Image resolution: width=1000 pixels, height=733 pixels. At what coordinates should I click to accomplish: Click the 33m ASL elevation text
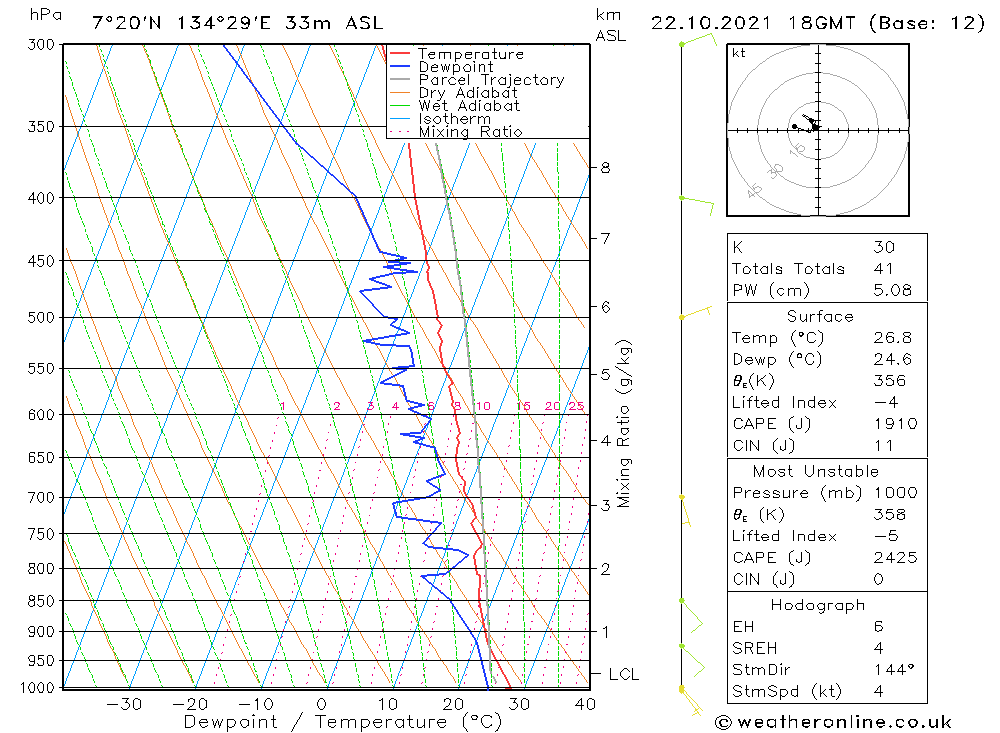point(334,23)
